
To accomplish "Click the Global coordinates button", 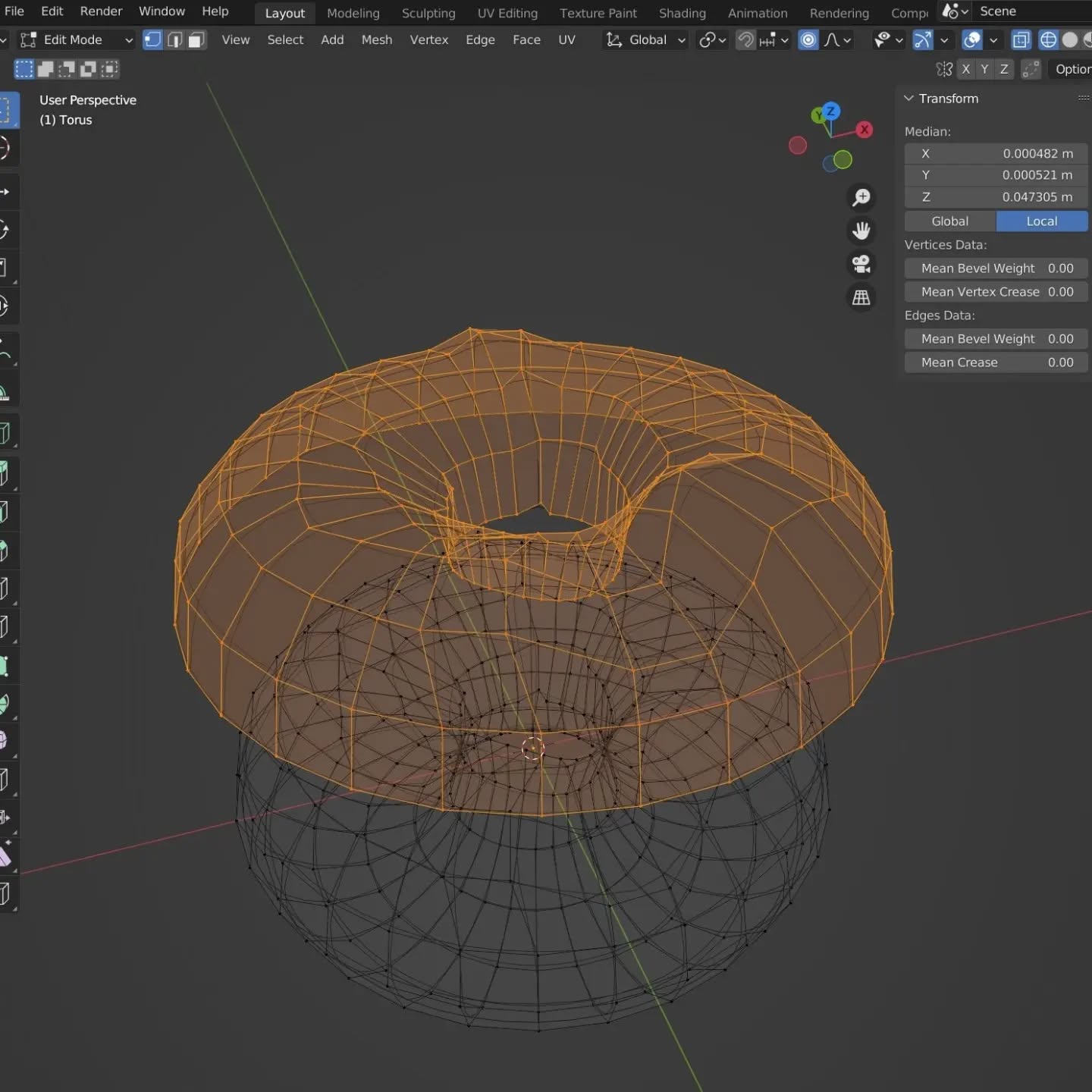I will point(949,221).
